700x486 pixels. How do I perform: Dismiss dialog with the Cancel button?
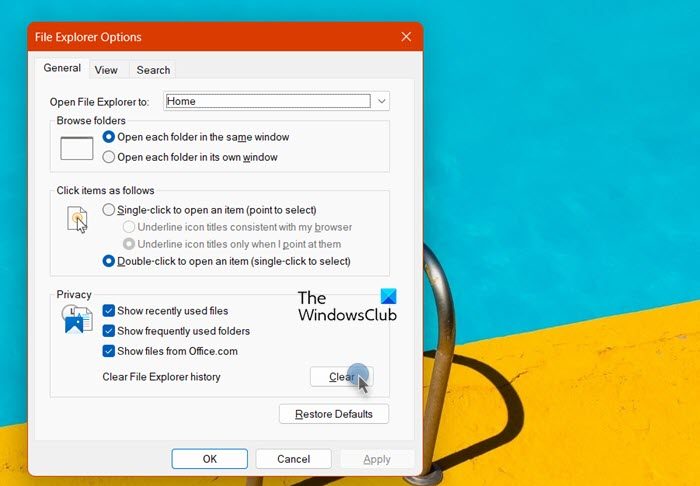pos(293,459)
